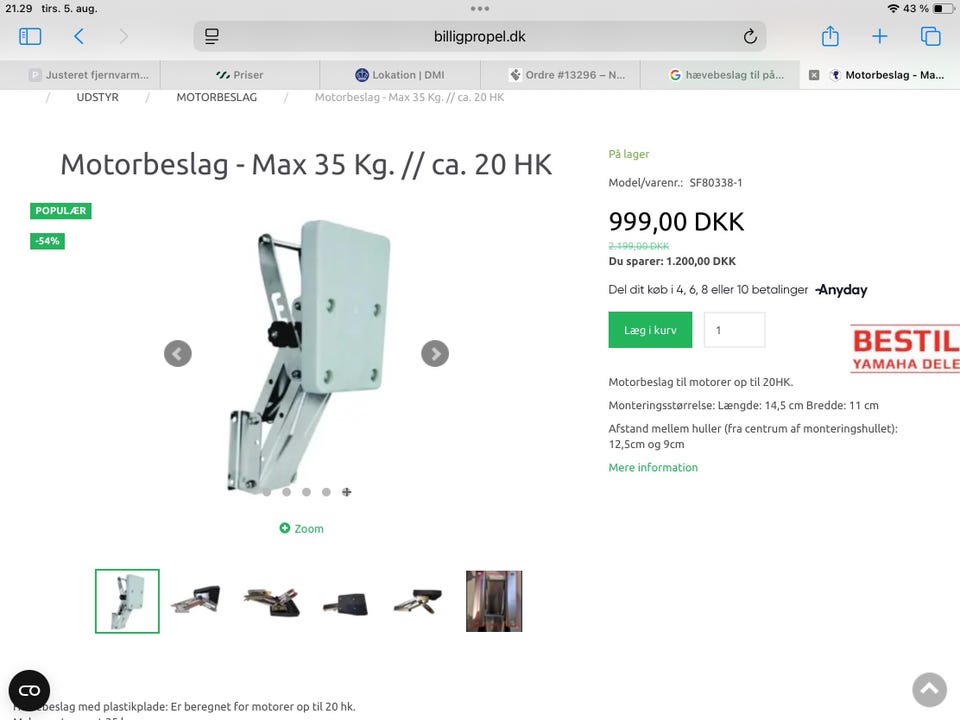Show the tab overview icon
960x720 pixels.
931,36
